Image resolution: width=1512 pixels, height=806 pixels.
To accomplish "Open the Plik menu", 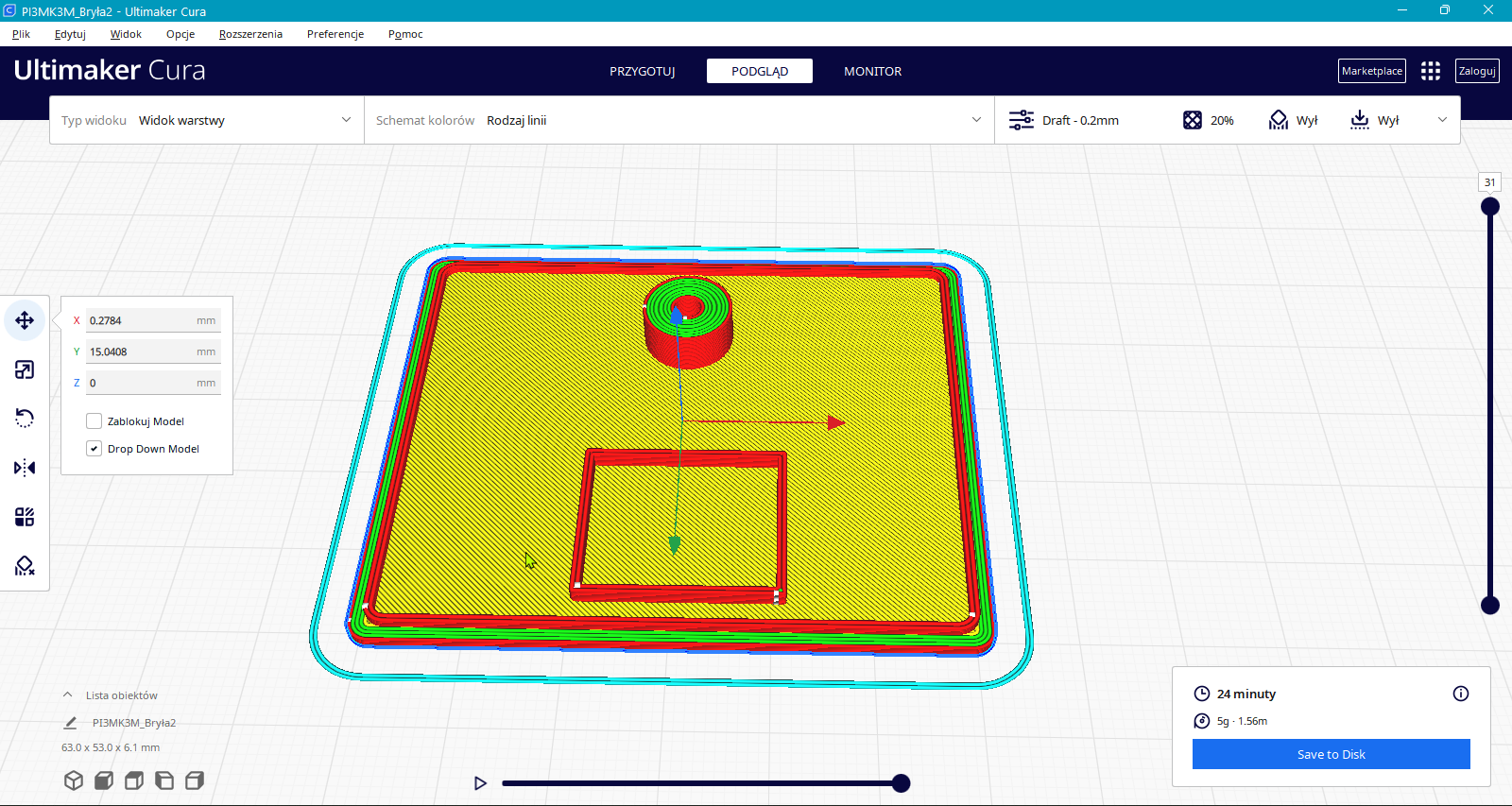I will (x=21, y=34).
